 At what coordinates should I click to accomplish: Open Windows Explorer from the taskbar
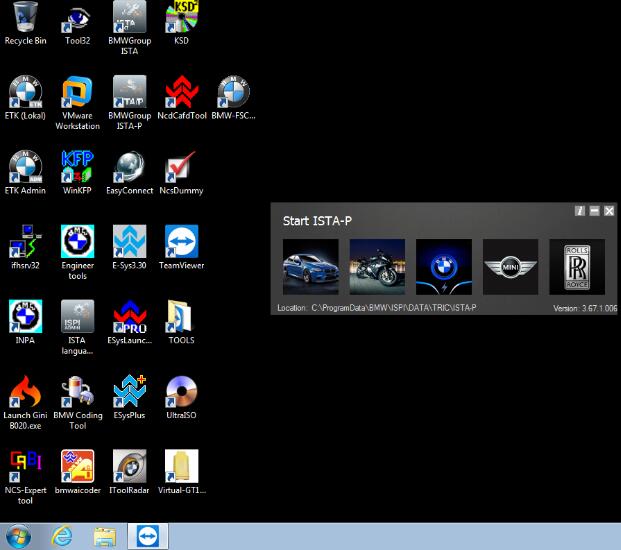point(105,537)
